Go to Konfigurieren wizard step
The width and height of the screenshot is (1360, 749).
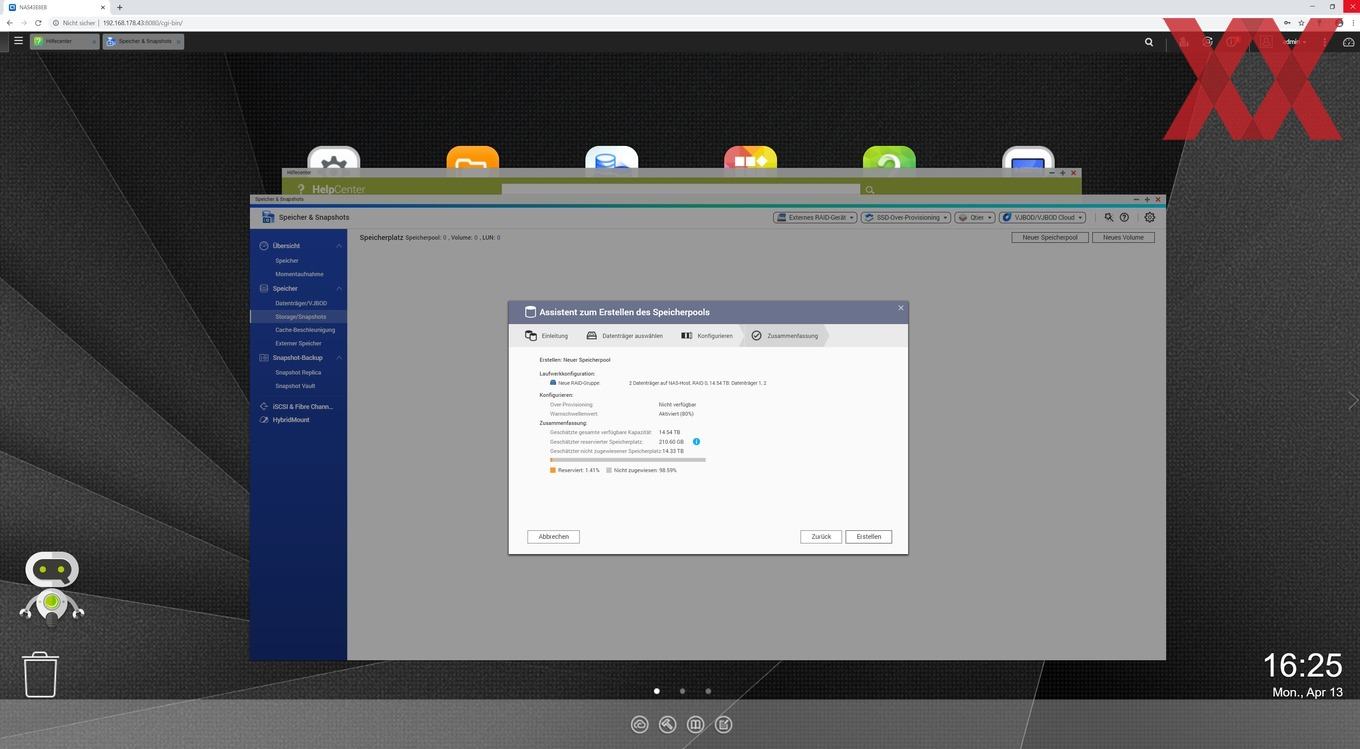tap(707, 336)
